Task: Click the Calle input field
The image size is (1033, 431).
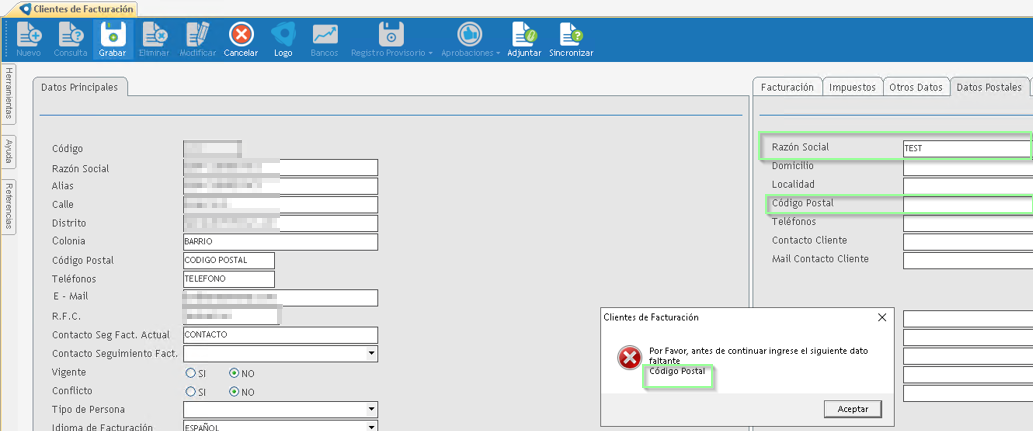Action: 281,204
